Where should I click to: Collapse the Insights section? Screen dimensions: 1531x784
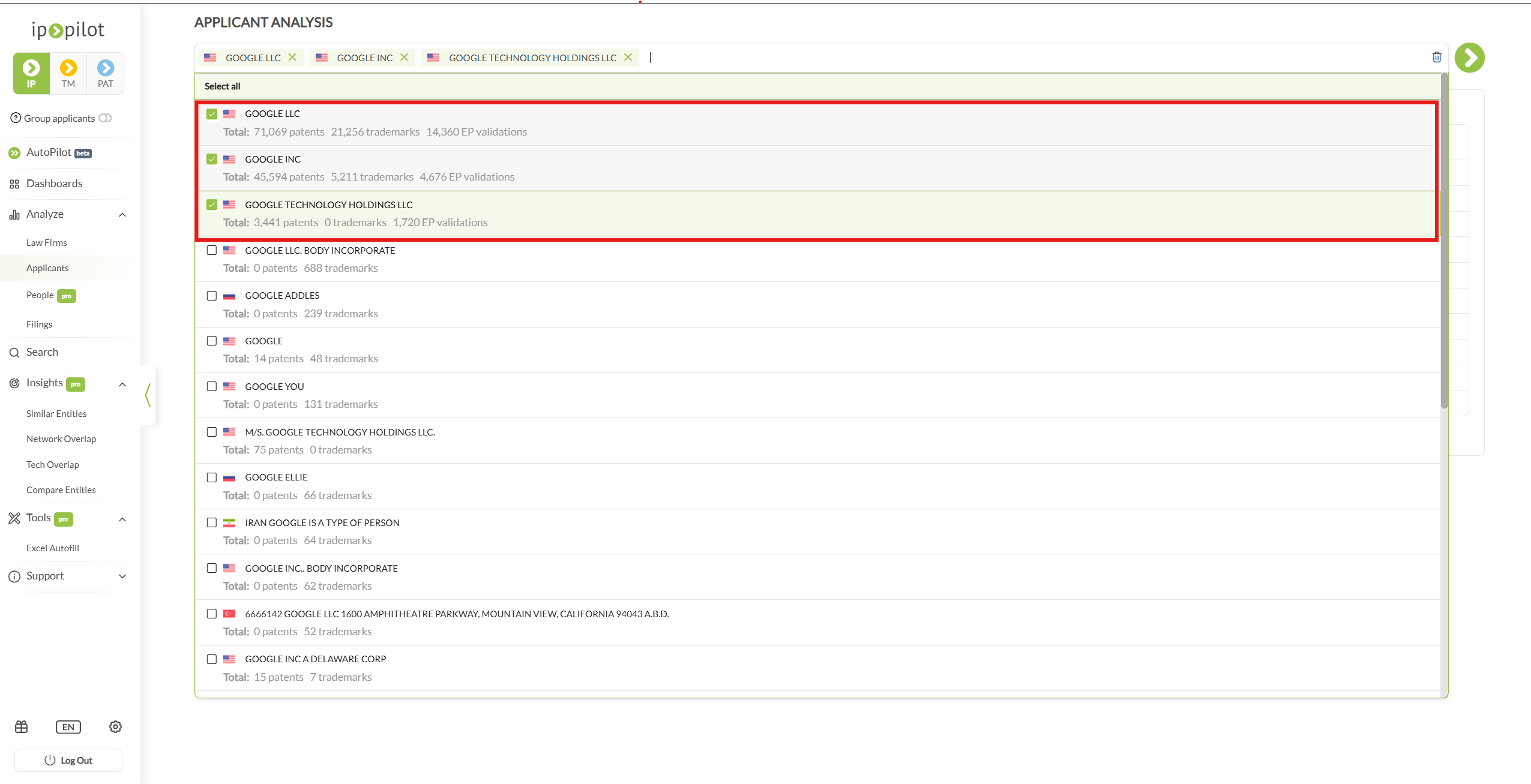(122, 385)
